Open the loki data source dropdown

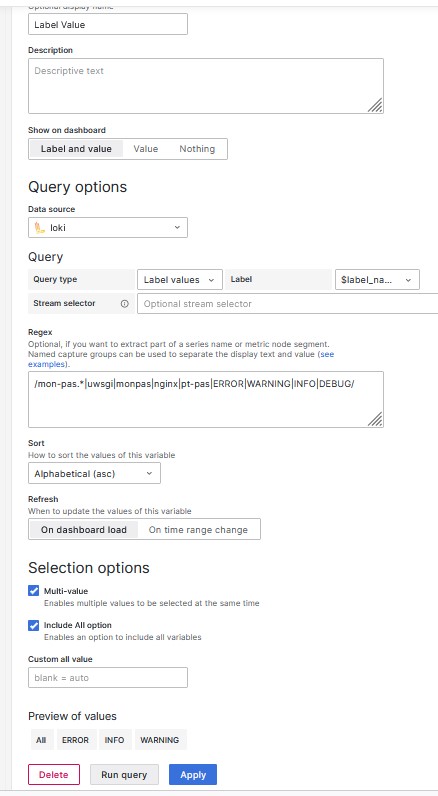108,227
